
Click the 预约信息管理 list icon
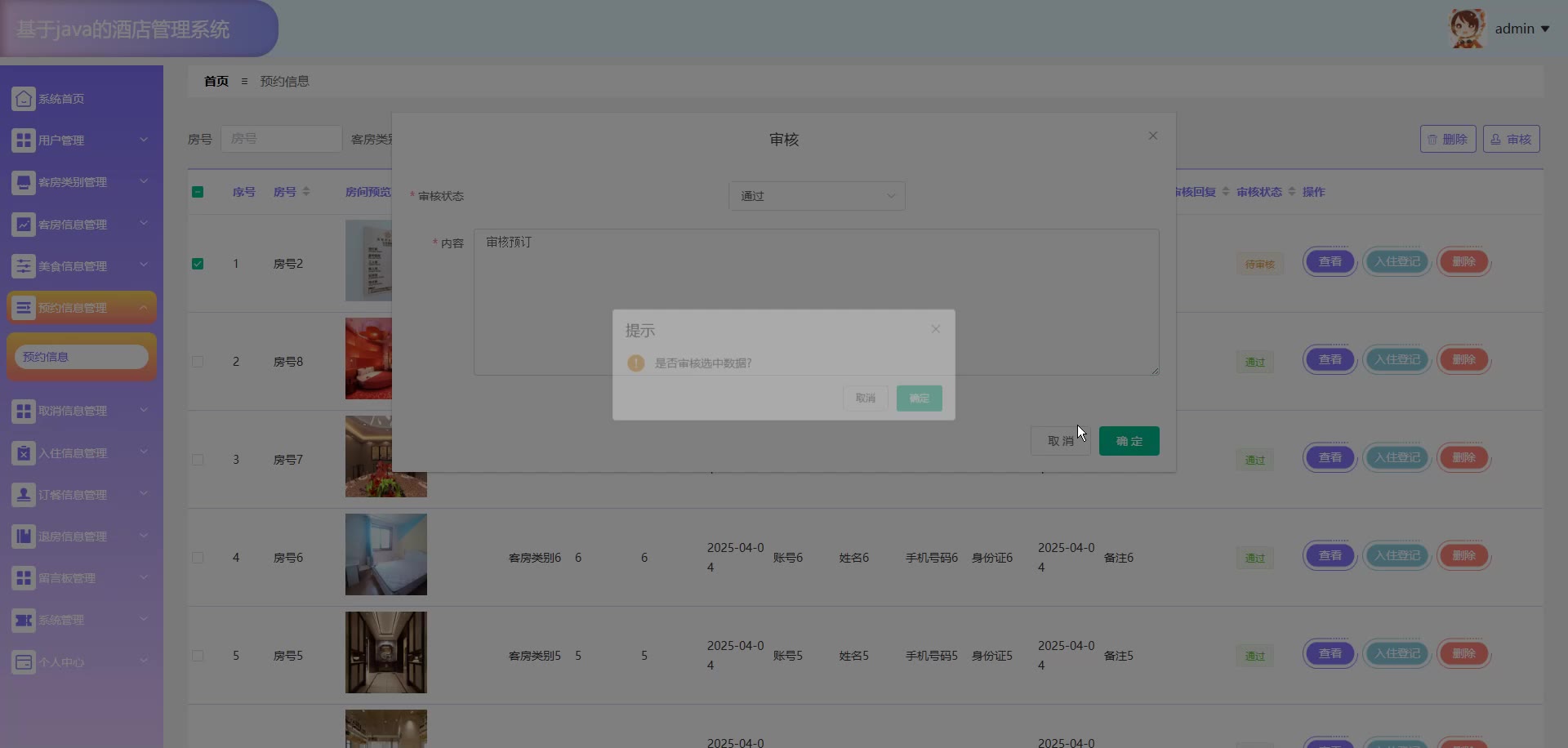point(24,308)
